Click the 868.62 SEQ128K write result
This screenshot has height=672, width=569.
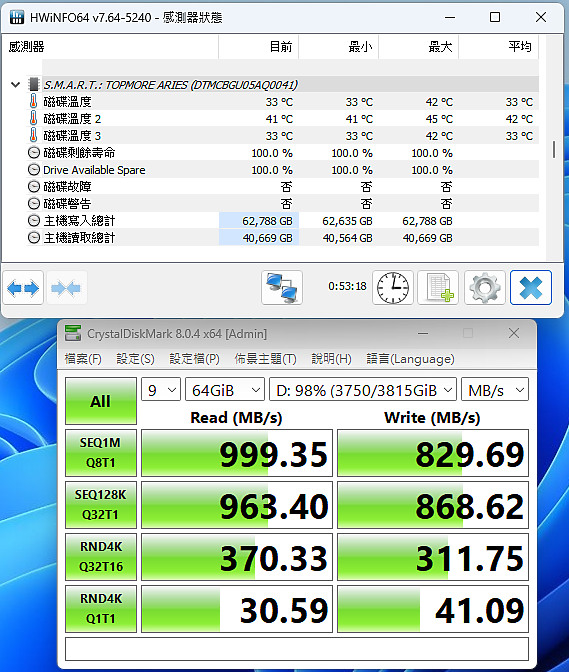[x=433, y=505]
